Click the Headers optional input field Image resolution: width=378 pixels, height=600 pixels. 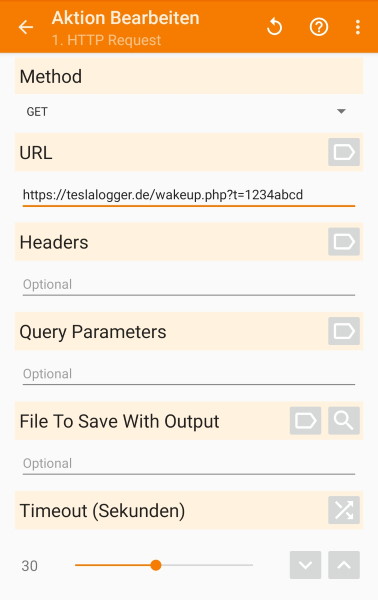(189, 285)
